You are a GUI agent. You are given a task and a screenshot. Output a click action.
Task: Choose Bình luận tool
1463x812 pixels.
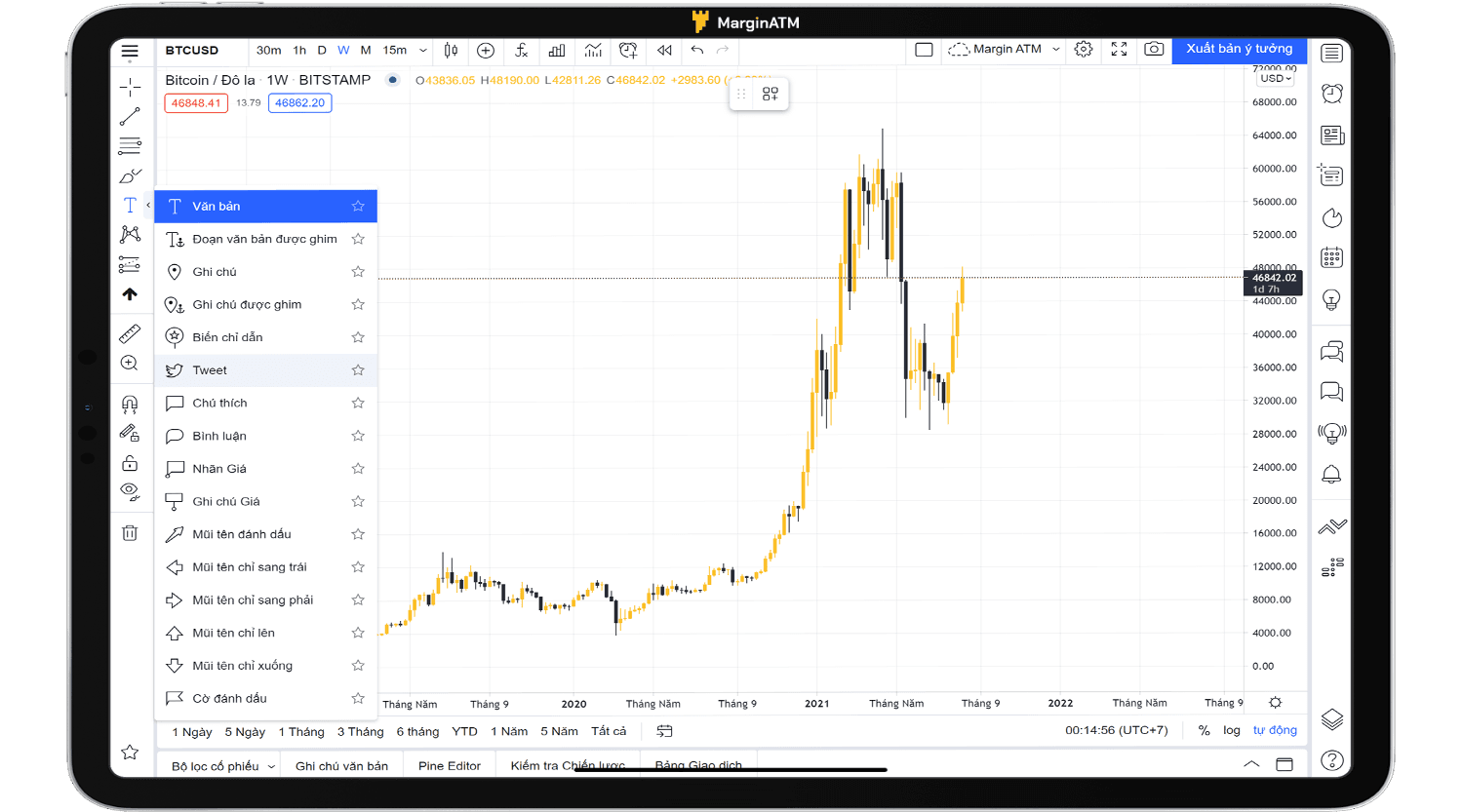pyautogui.click(x=265, y=436)
